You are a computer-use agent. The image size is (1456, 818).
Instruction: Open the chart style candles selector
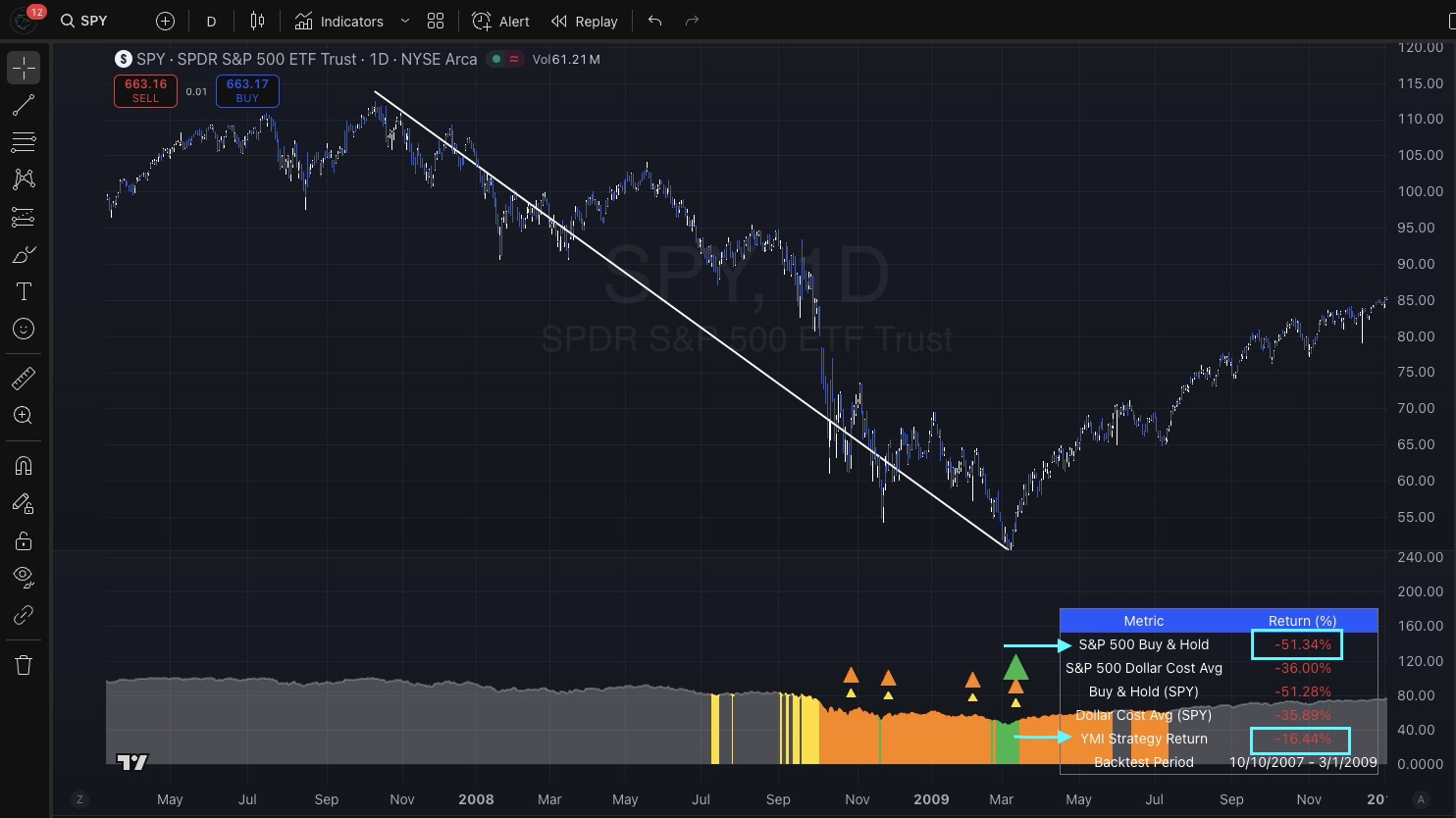coord(257,21)
